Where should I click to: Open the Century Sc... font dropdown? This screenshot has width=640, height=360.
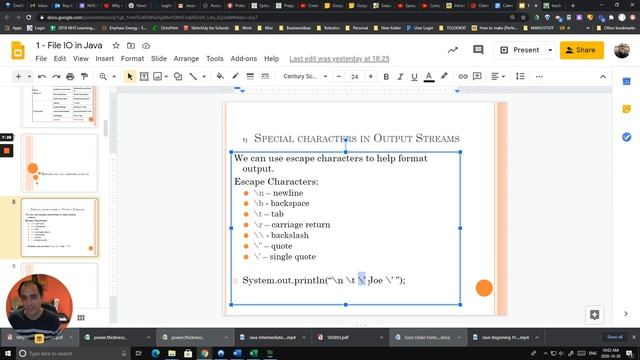pos(305,76)
